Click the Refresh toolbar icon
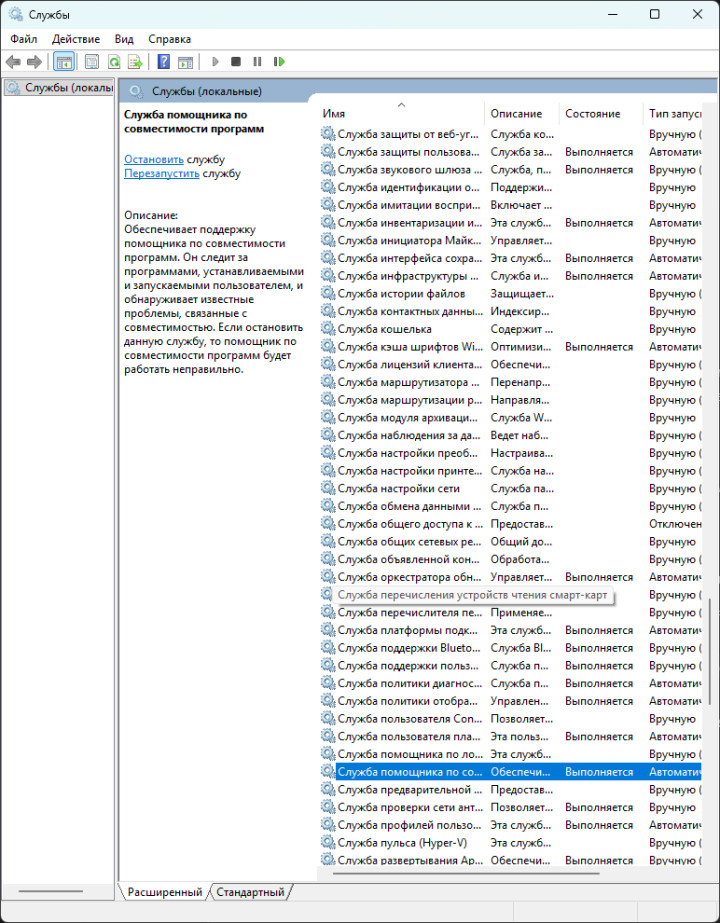The image size is (720, 923). coord(114,62)
